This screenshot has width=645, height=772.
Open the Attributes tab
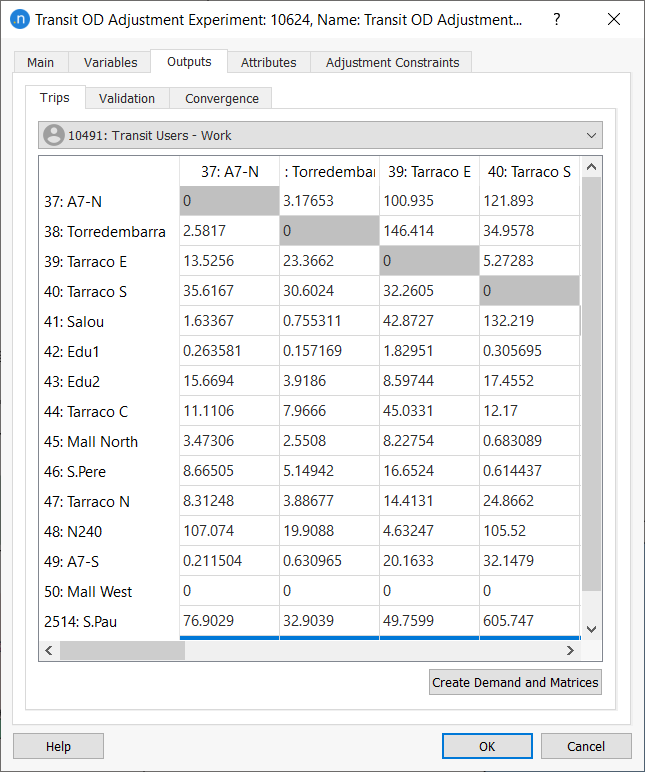click(x=268, y=63)
